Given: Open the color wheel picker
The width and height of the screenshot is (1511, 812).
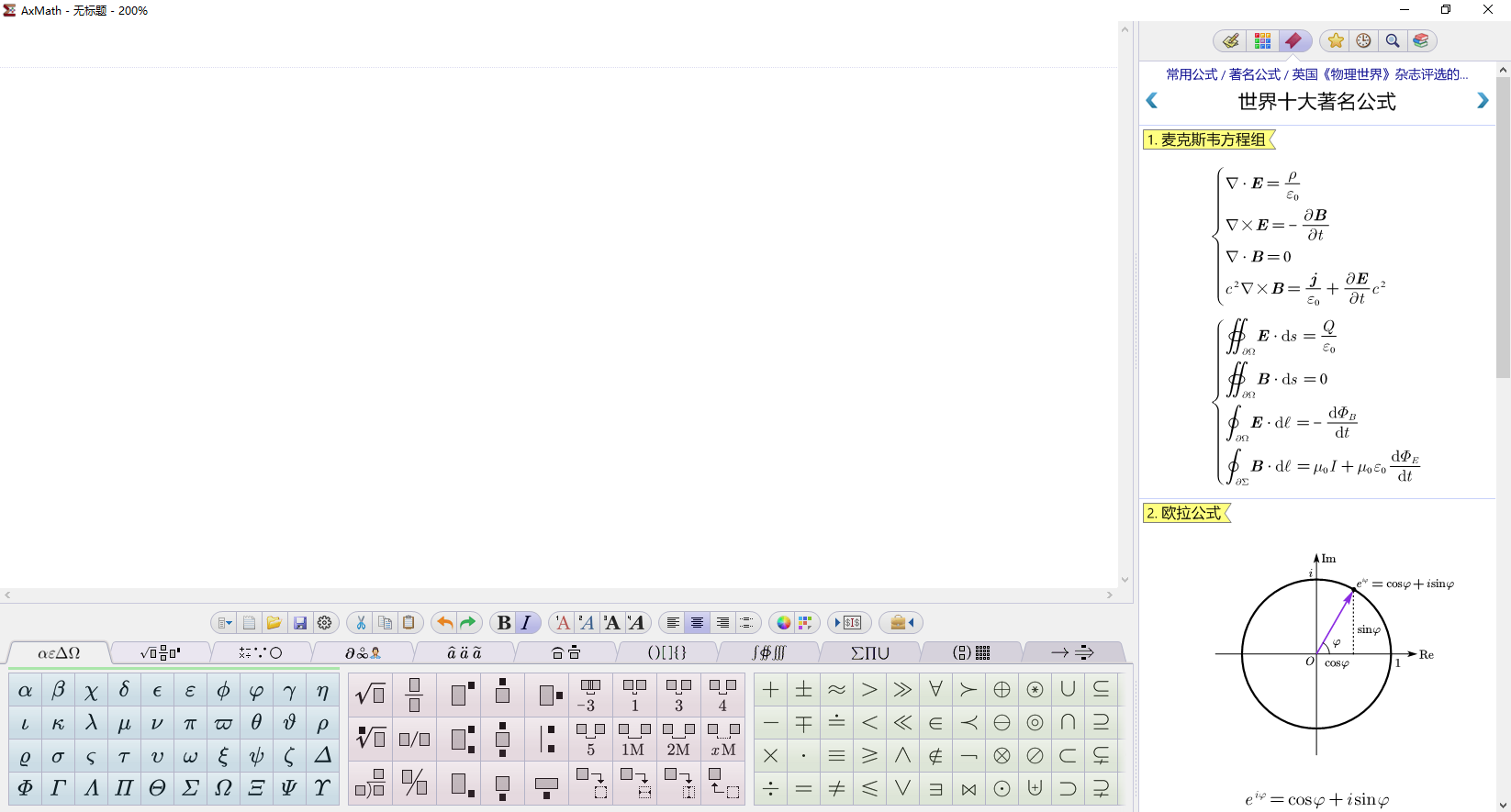Looking at the screenshot, I should click(x=784, y=623).
